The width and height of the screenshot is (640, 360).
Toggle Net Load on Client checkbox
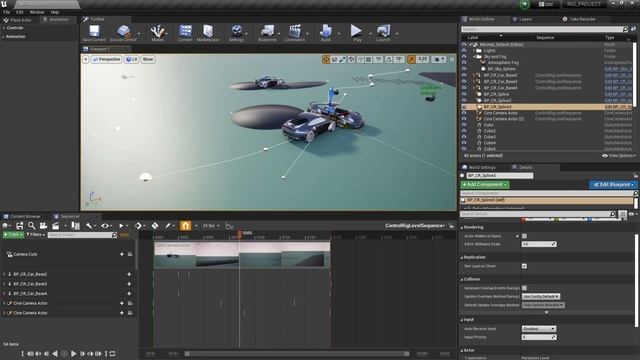(x=524, y=266)
